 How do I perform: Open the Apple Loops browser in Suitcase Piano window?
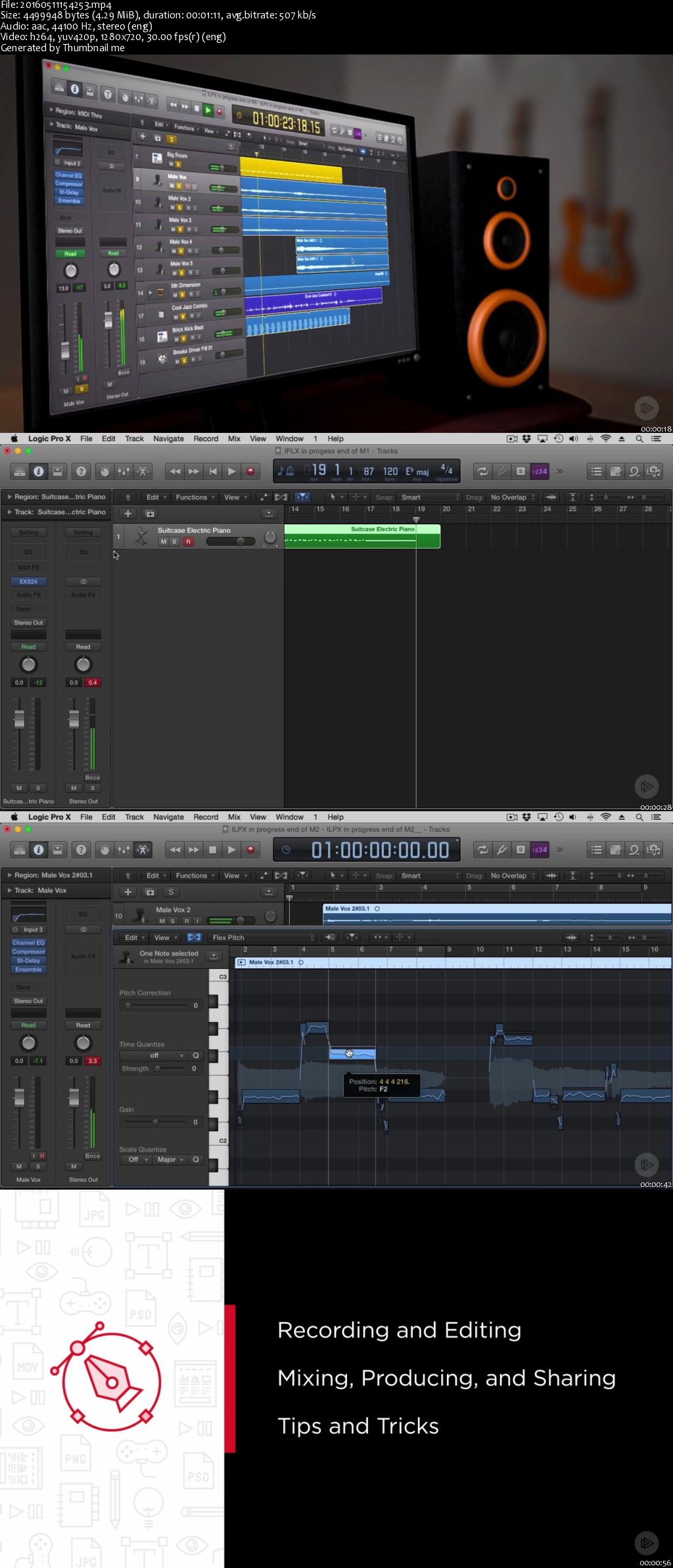click(x=634, y=471)
